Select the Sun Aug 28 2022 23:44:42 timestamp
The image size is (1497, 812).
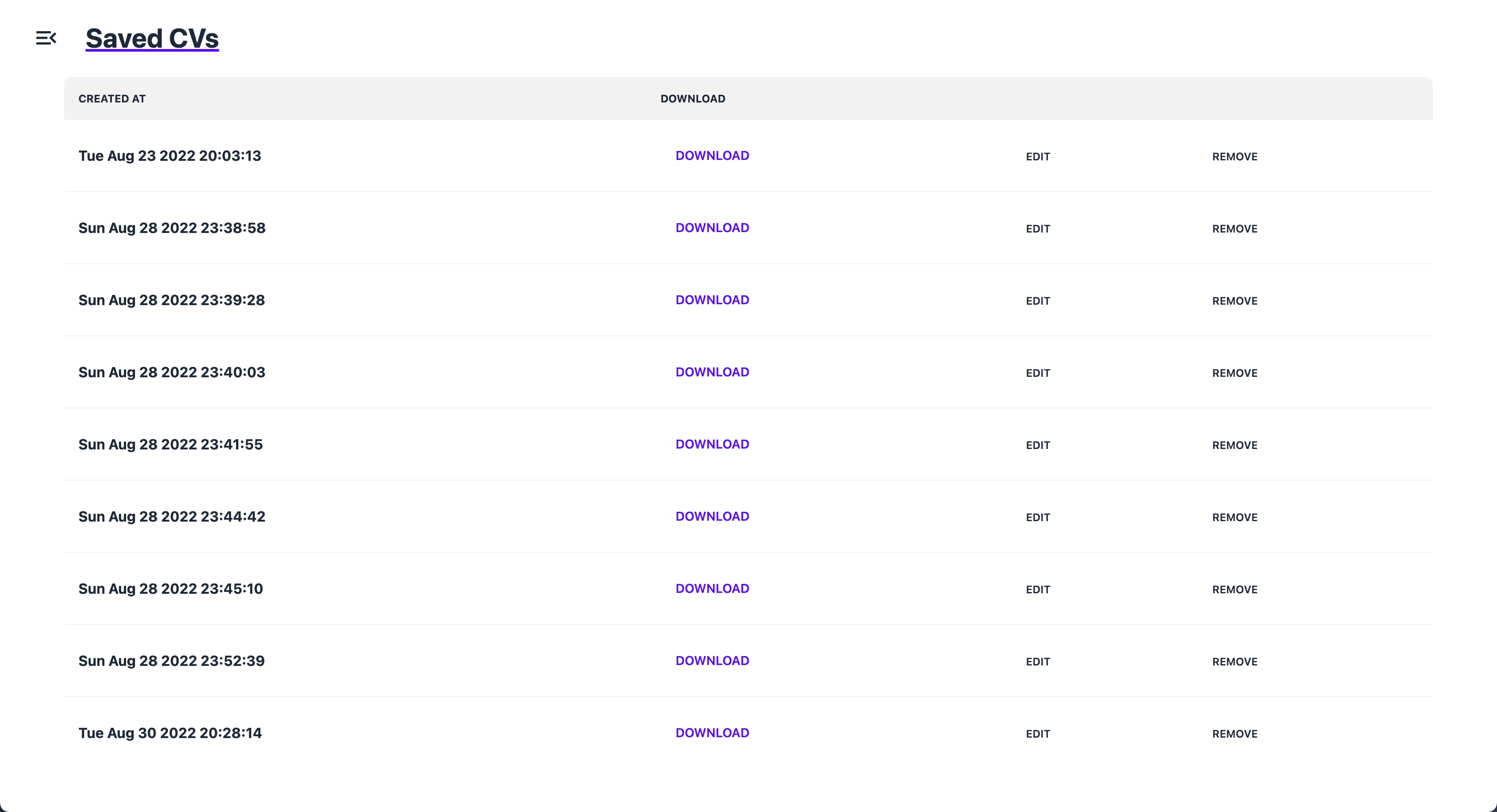coord(172,516)
